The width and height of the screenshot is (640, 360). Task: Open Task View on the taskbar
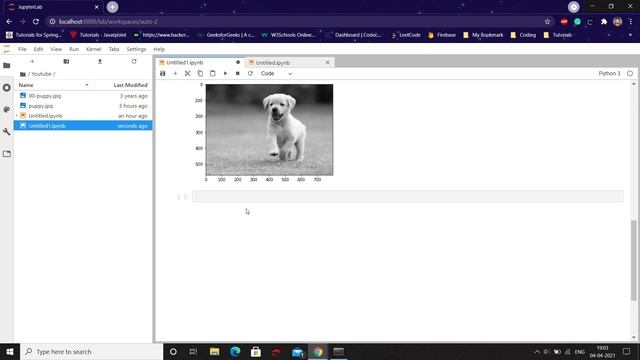point(193,351)
